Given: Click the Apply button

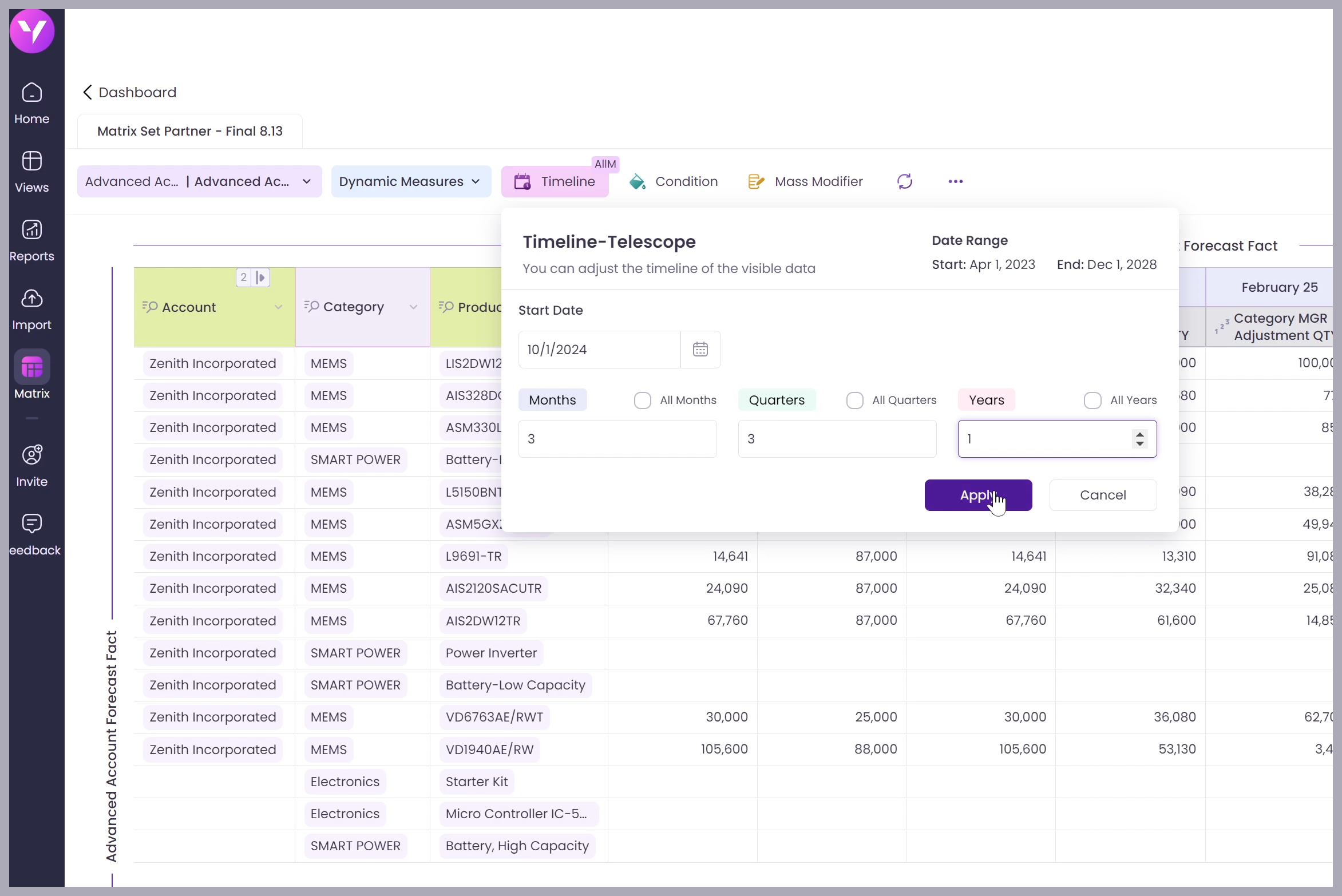Looking at the screenshot, I should click(977, 495).
